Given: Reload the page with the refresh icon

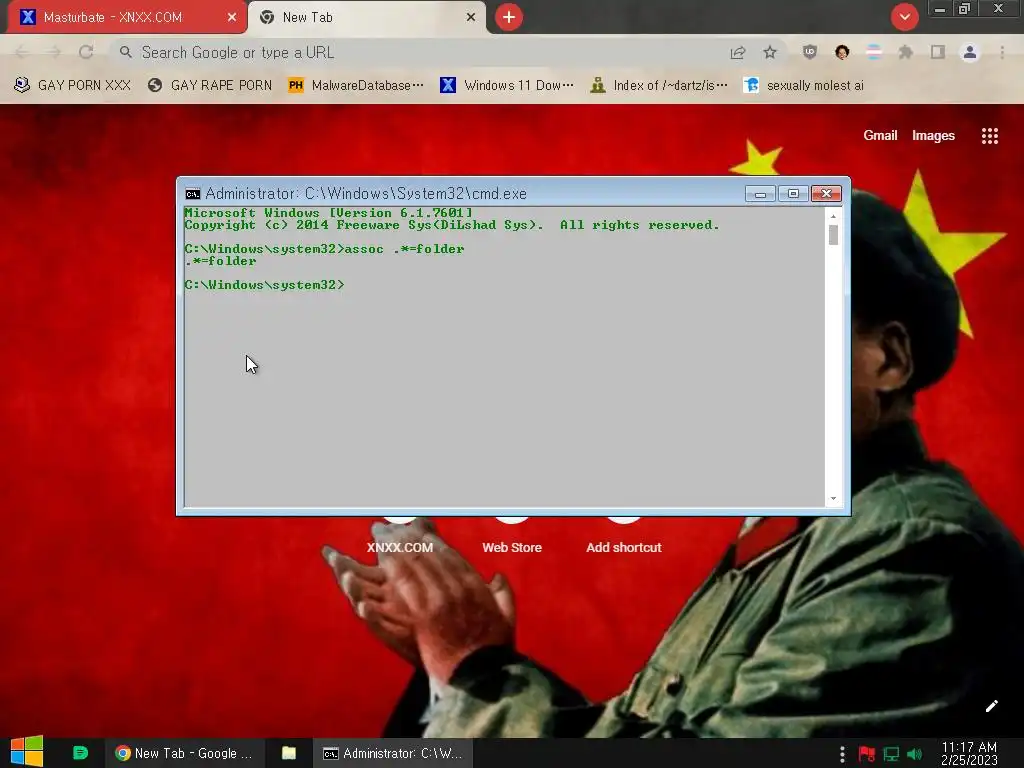Looking at the screenshot, I should click(x=86, y=52).
